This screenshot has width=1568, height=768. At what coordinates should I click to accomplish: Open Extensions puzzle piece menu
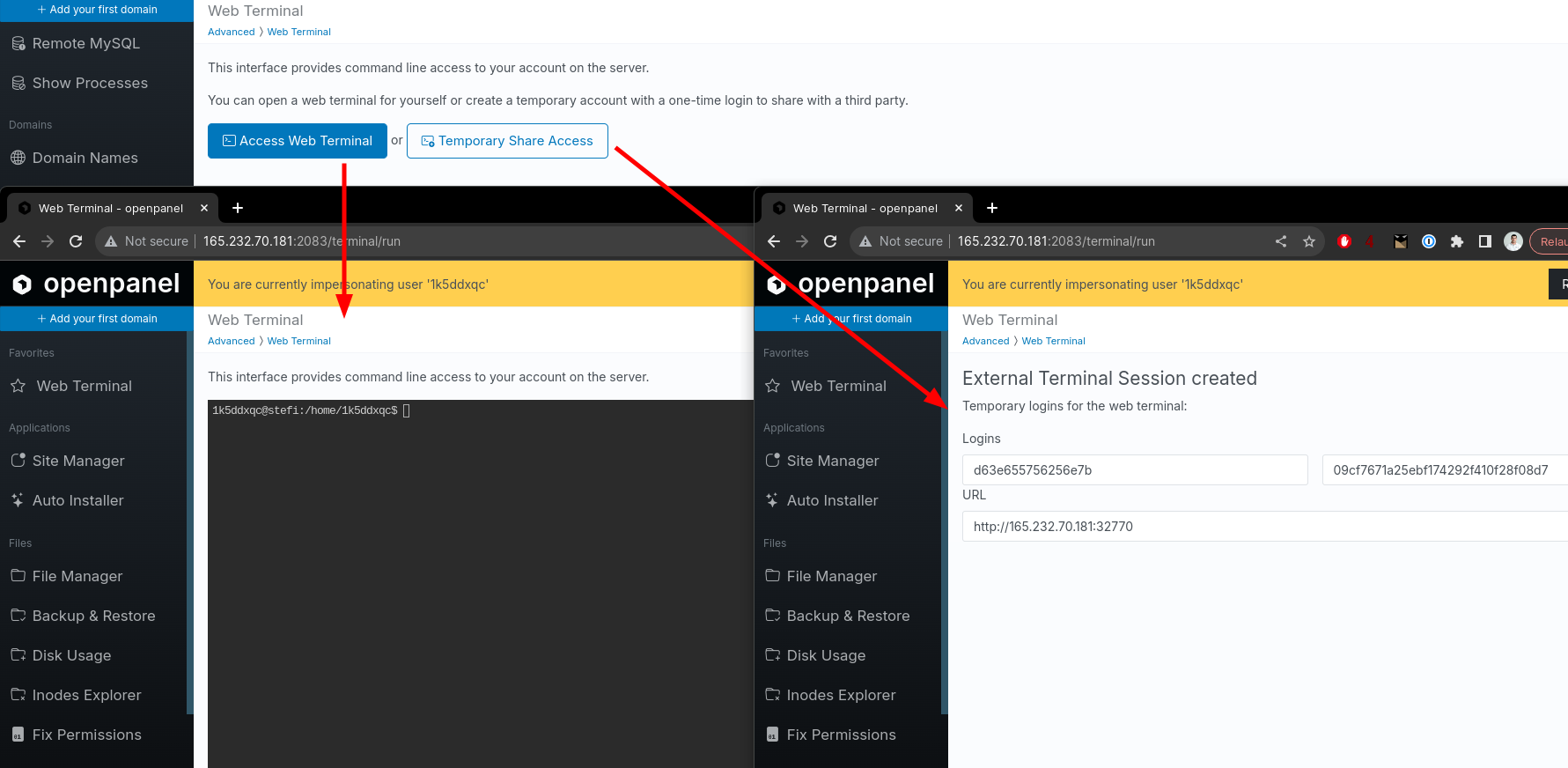point(1457,241)
